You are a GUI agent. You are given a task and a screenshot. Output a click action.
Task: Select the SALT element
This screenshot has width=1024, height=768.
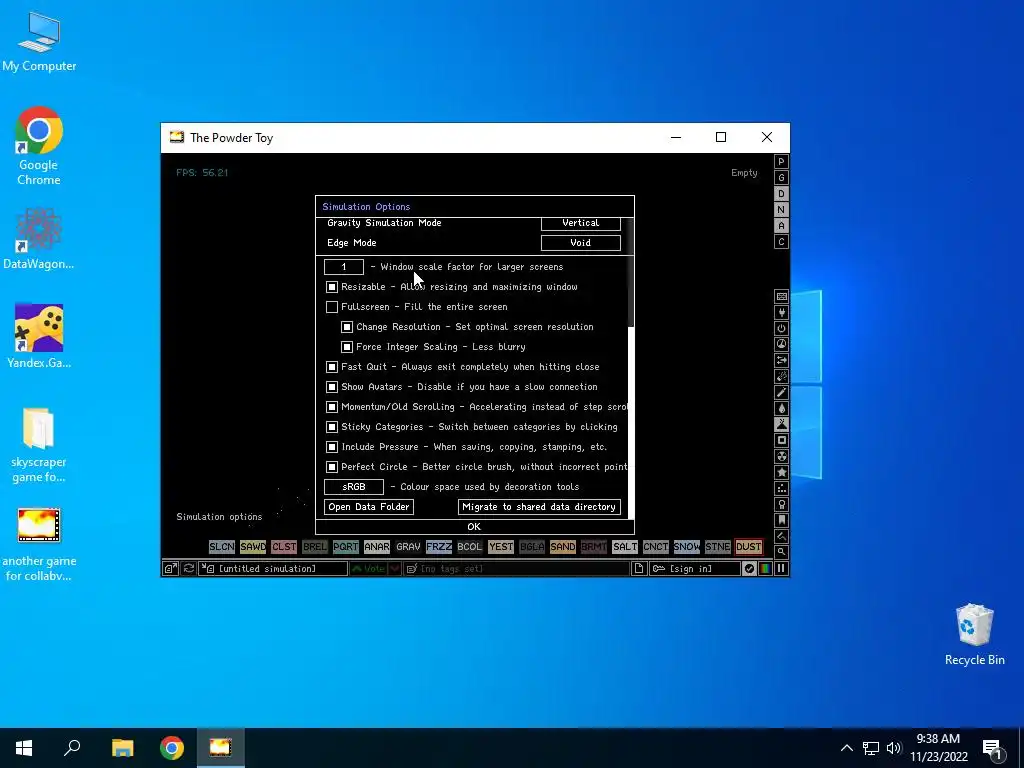click(x=624, y=547)
